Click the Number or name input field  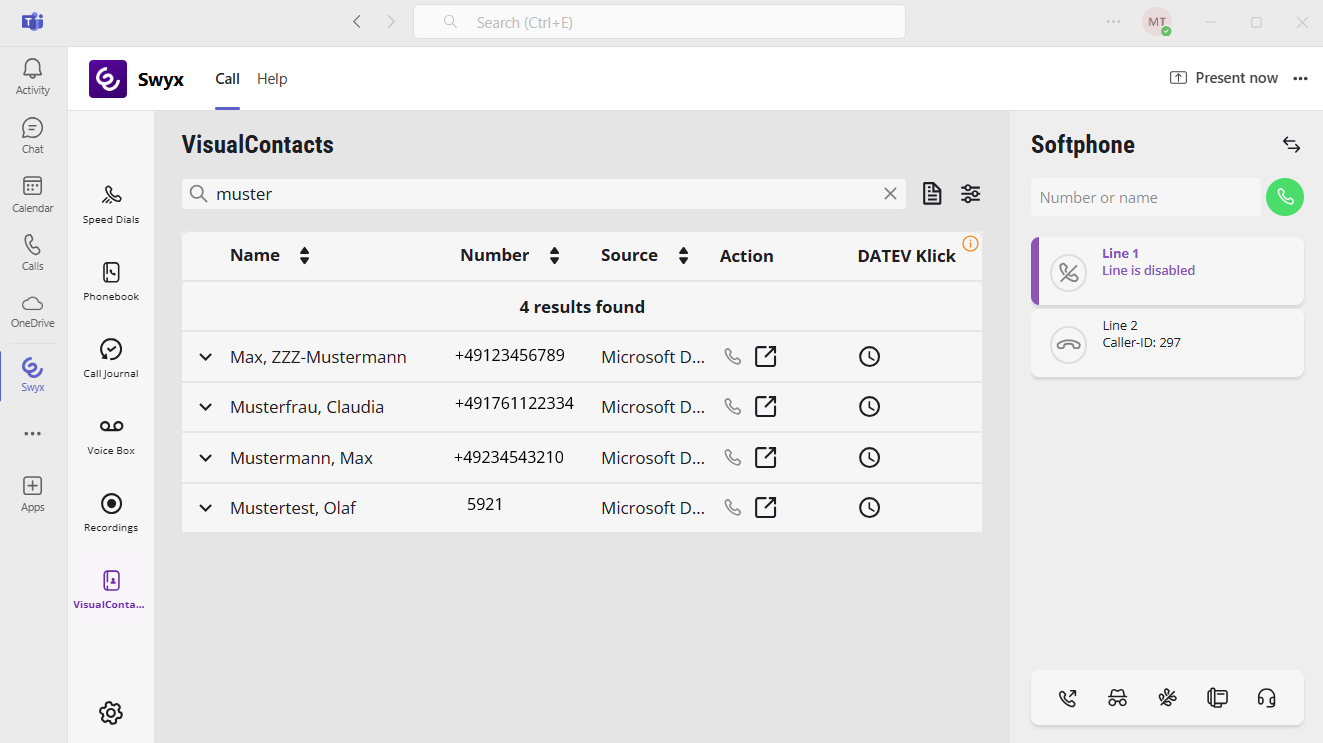[1145, 198]
